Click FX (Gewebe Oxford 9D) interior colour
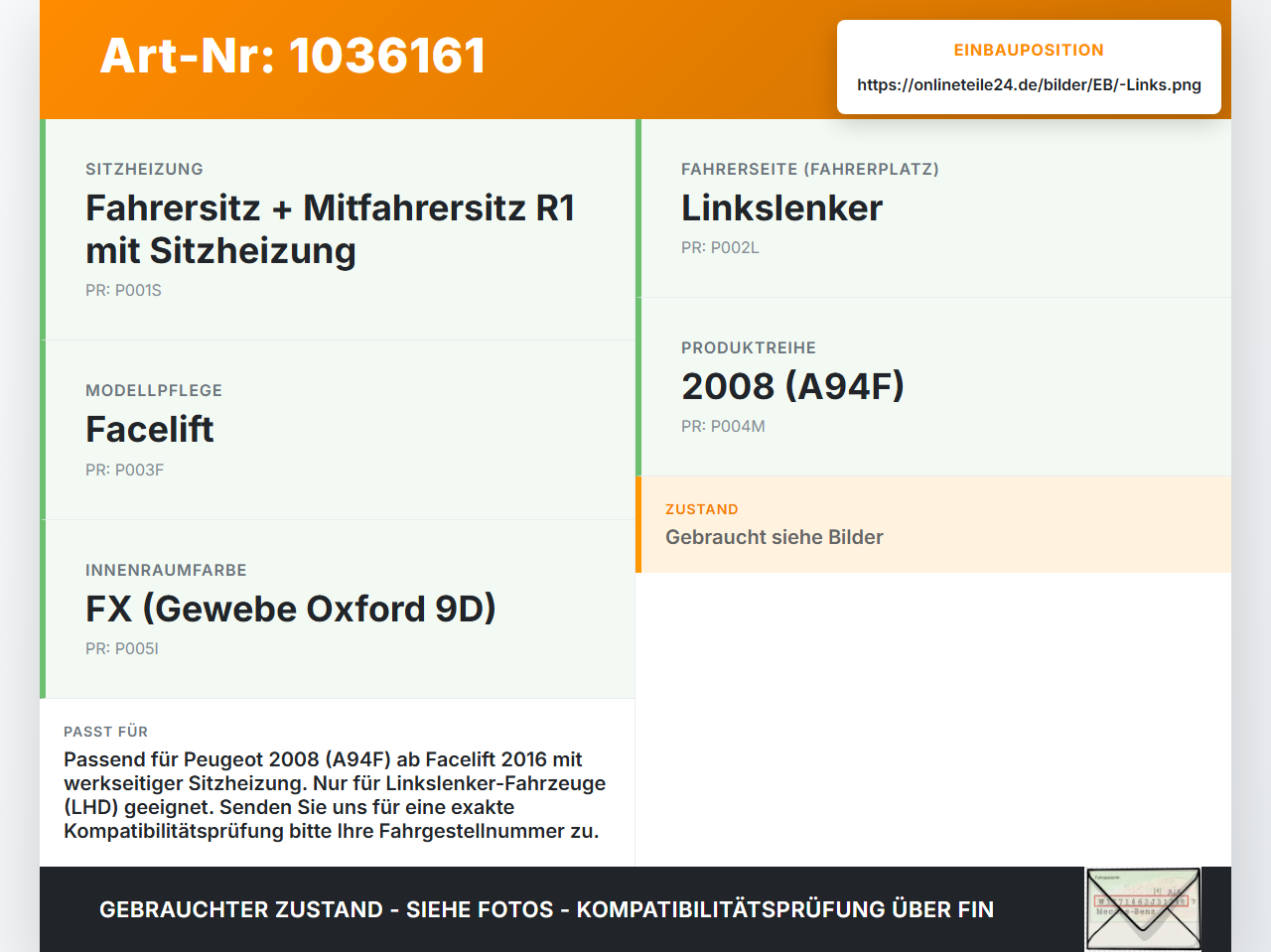The width and height of the screenshot is (1271, 952). pos(291,609)
